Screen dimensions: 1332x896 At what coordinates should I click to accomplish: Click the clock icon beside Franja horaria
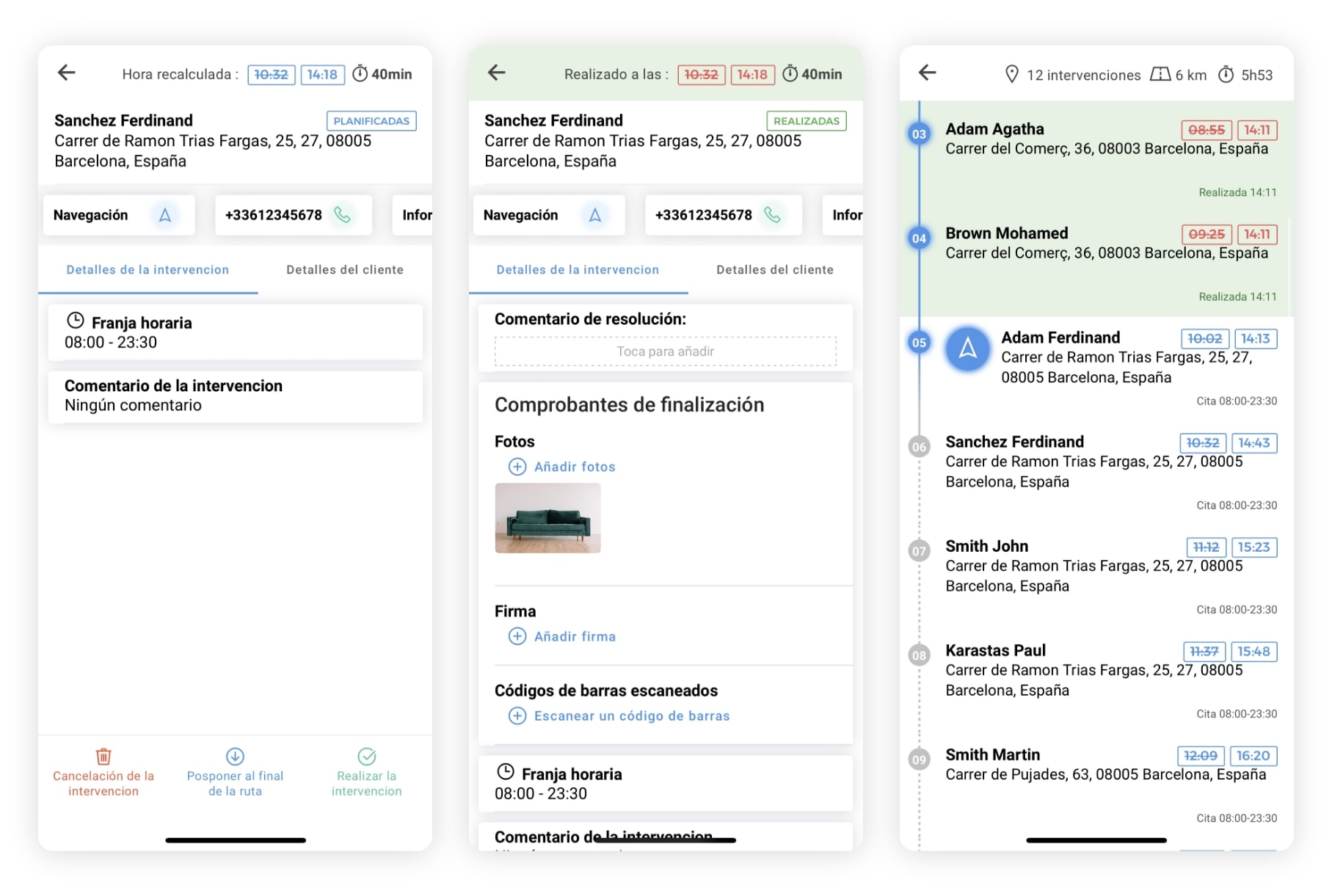(x=75, y=319)
